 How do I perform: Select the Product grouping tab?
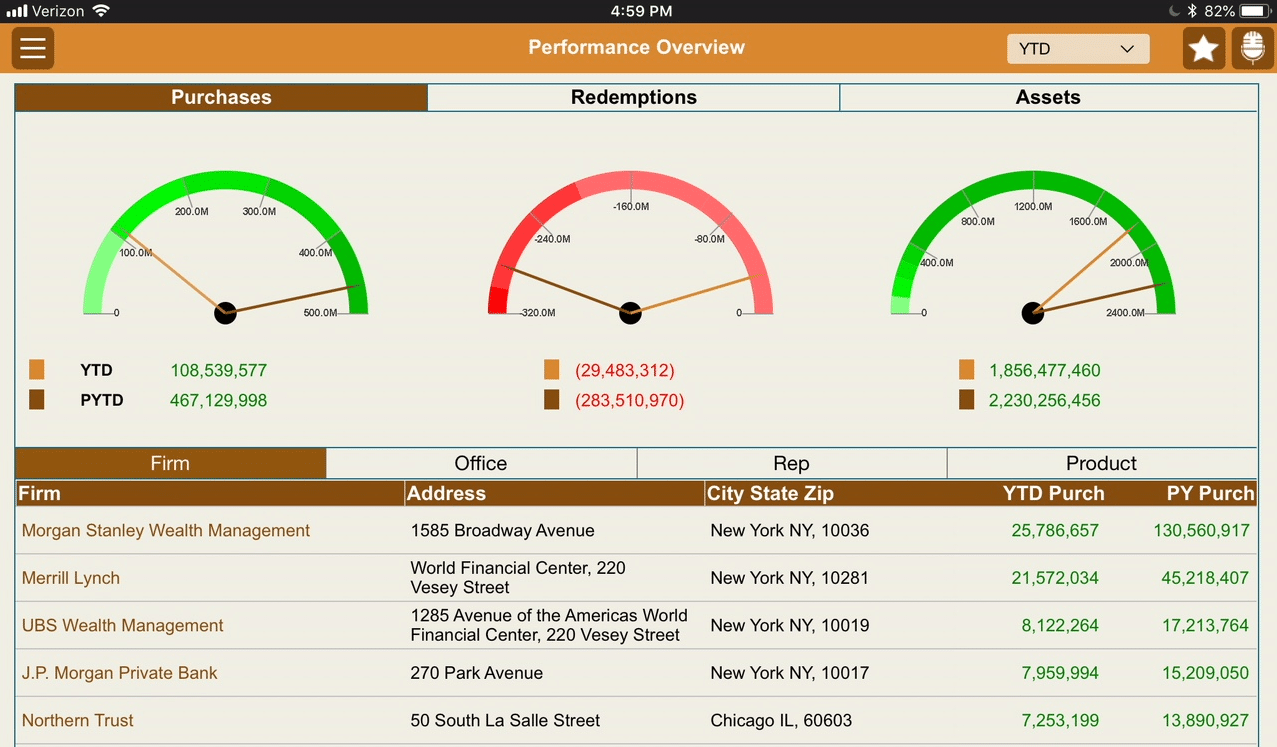(1101, 463)
